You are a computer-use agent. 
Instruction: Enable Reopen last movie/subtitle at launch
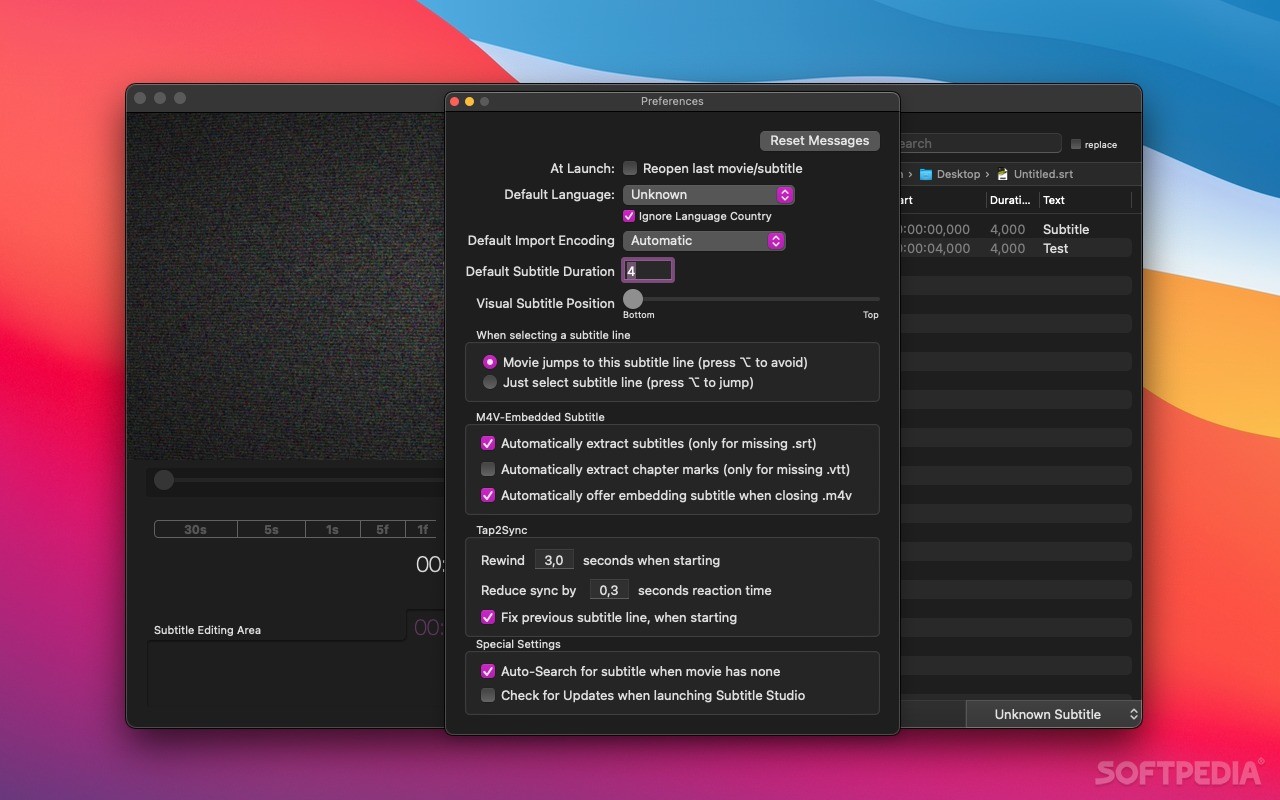631,168
